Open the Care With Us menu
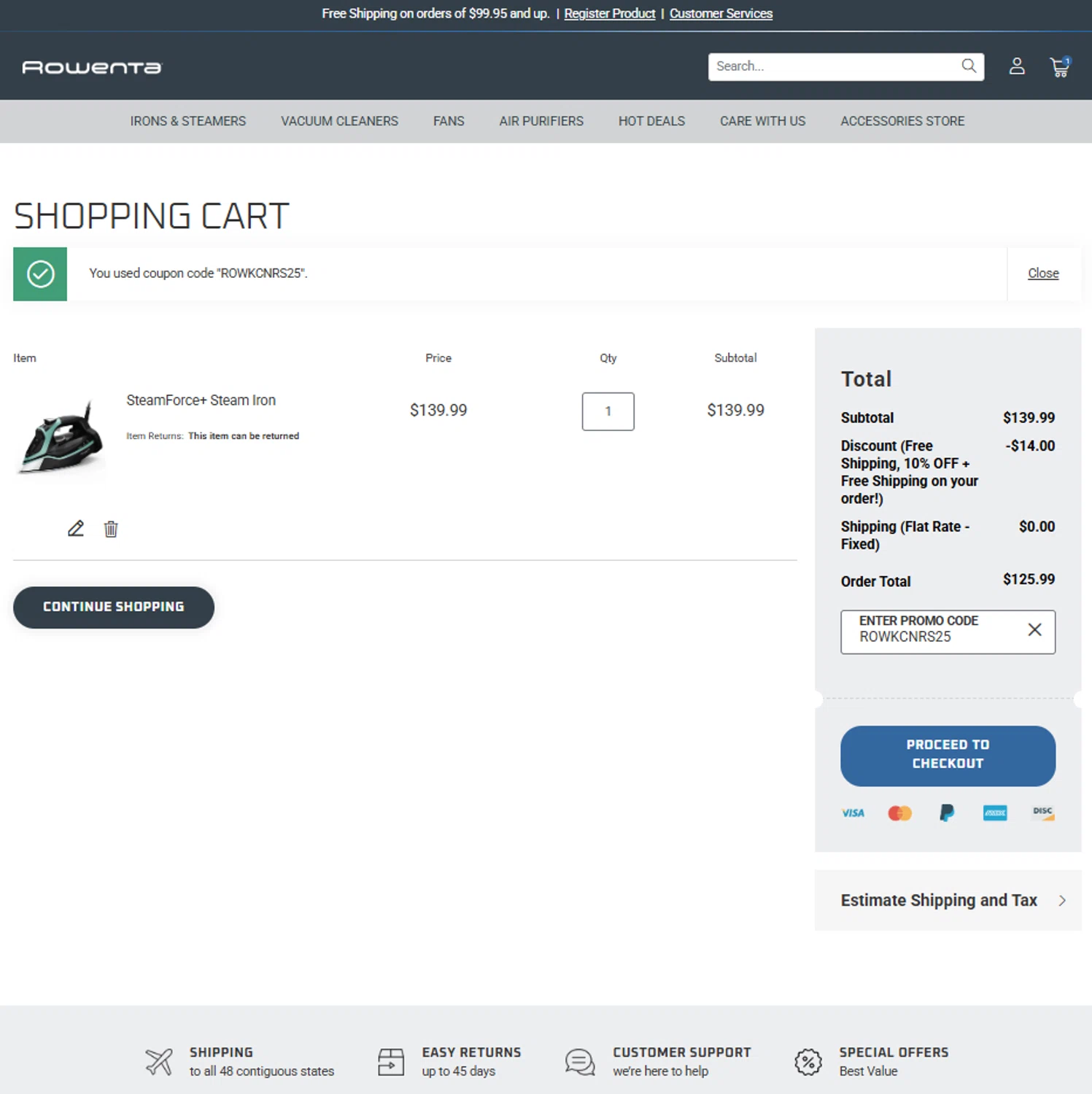The height and width of the screenshot is (1094, 1092). click(x=763, y=121)
